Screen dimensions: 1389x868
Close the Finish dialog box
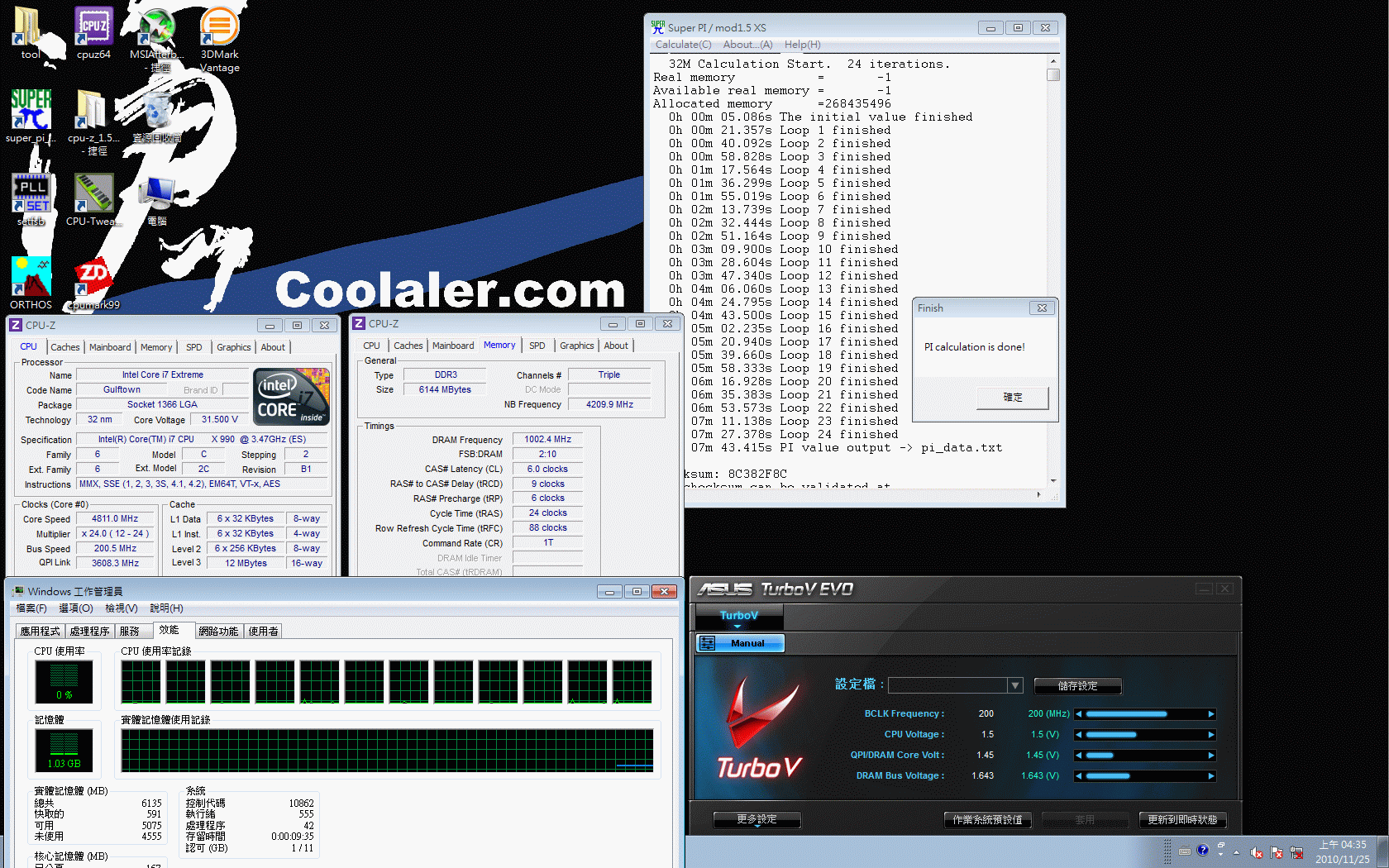tap(1042, 308)
